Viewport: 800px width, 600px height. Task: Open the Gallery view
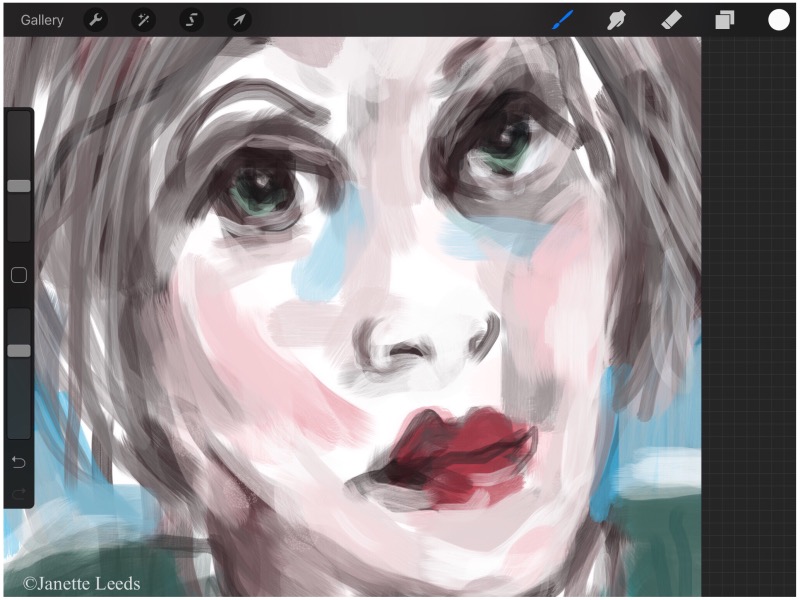click(x=42, y=20)
